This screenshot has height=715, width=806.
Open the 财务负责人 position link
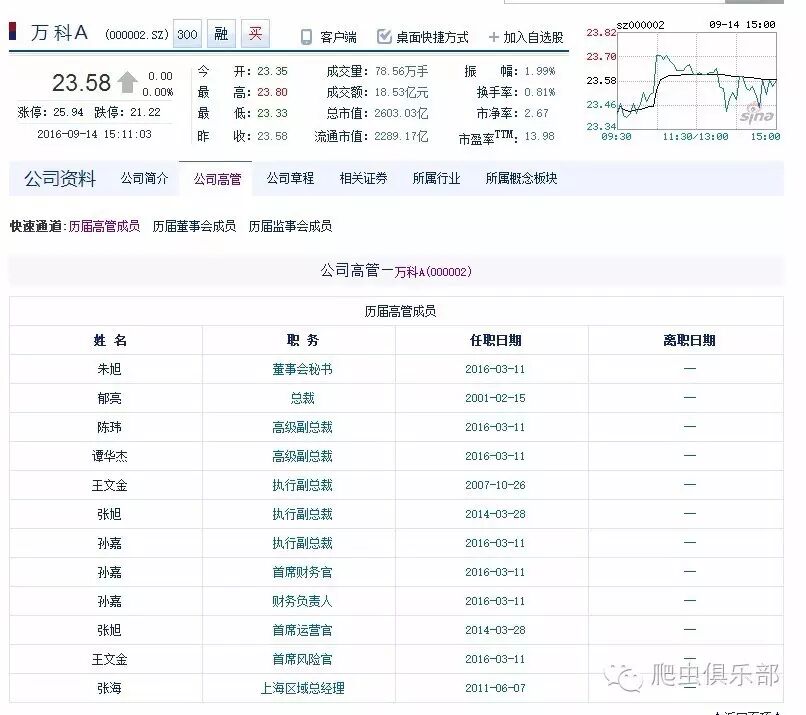pyautogui.click(x=302, y=601)
